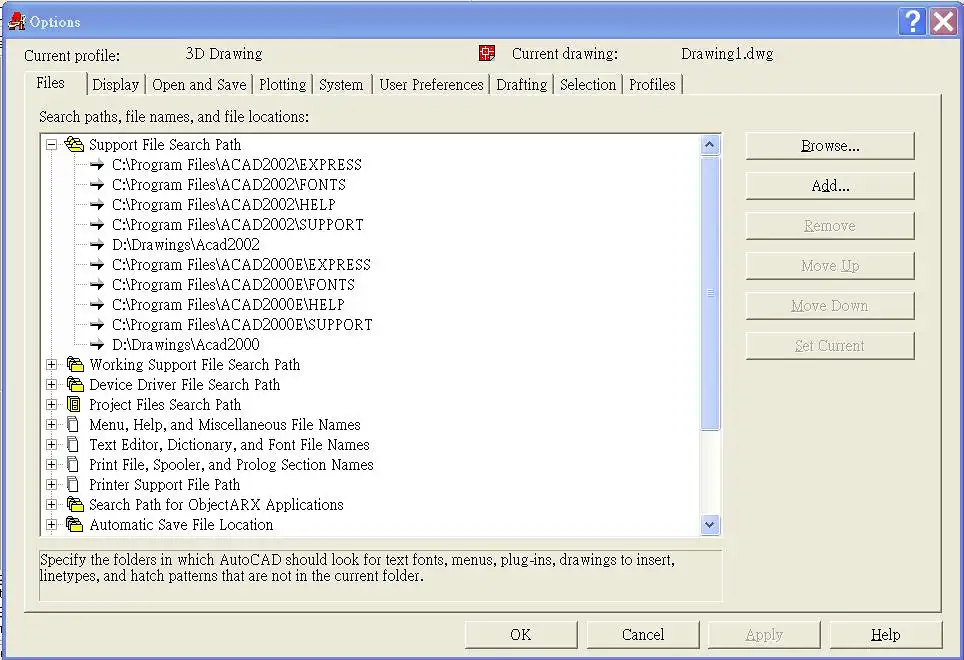Expand the Device Driver File Search Path node
The height and width of the screenshot is (660, 964).
[x=52, y=385]
